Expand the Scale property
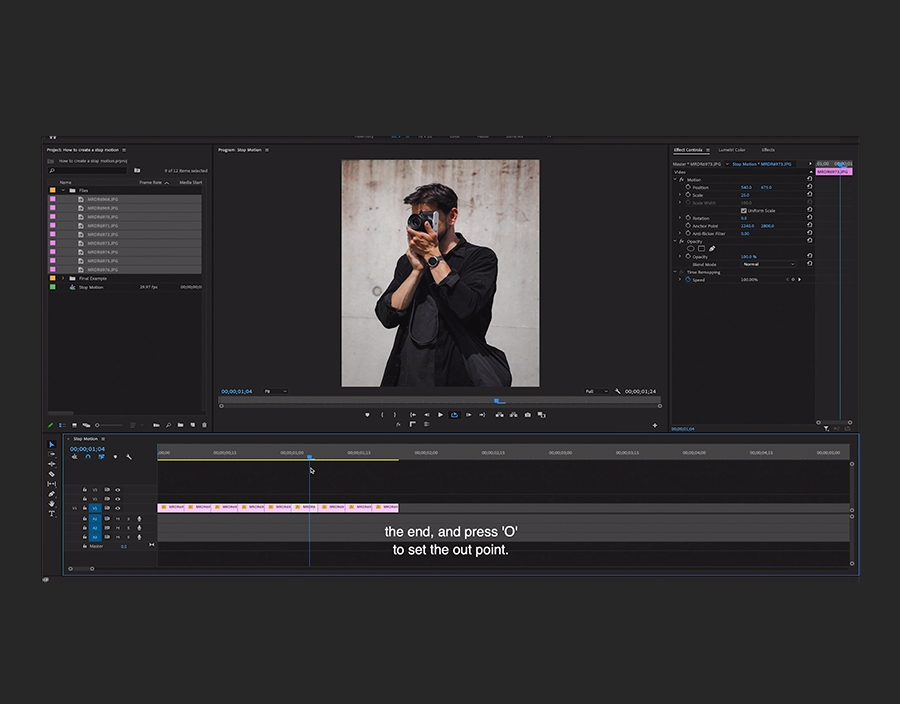The height and width of the screenshot is (704, 900). 680,195
